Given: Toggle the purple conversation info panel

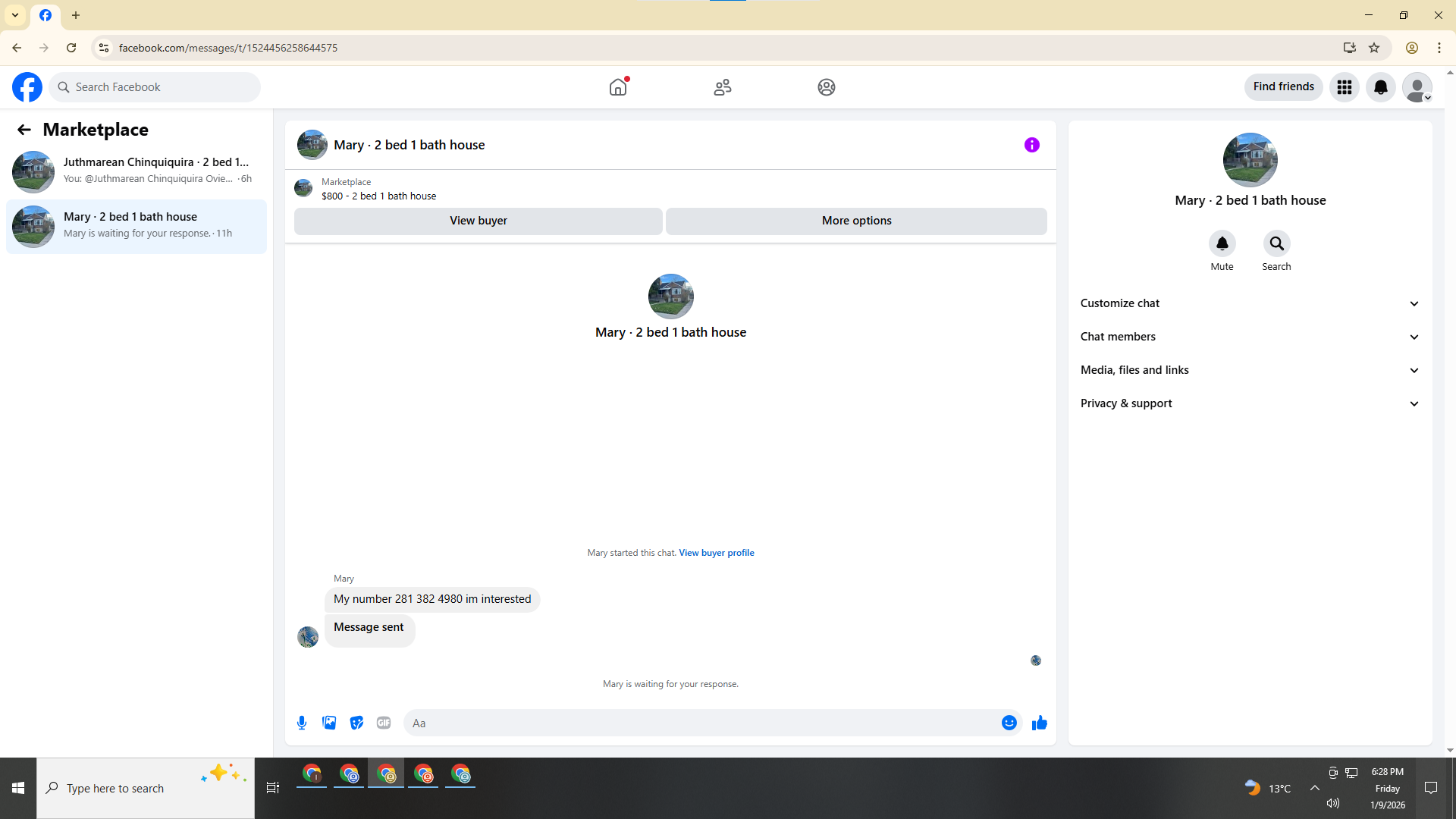Looking at the screenshot, I should coord(1031,145).
